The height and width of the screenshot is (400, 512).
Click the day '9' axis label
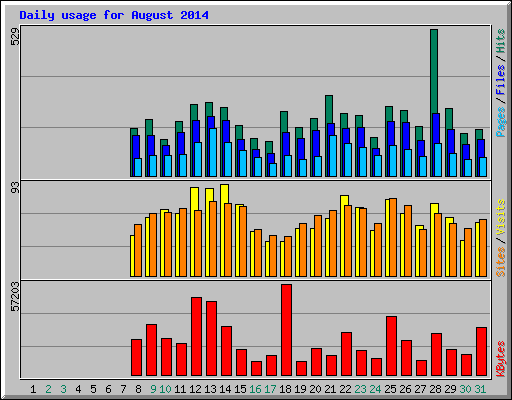coord(153,389)
